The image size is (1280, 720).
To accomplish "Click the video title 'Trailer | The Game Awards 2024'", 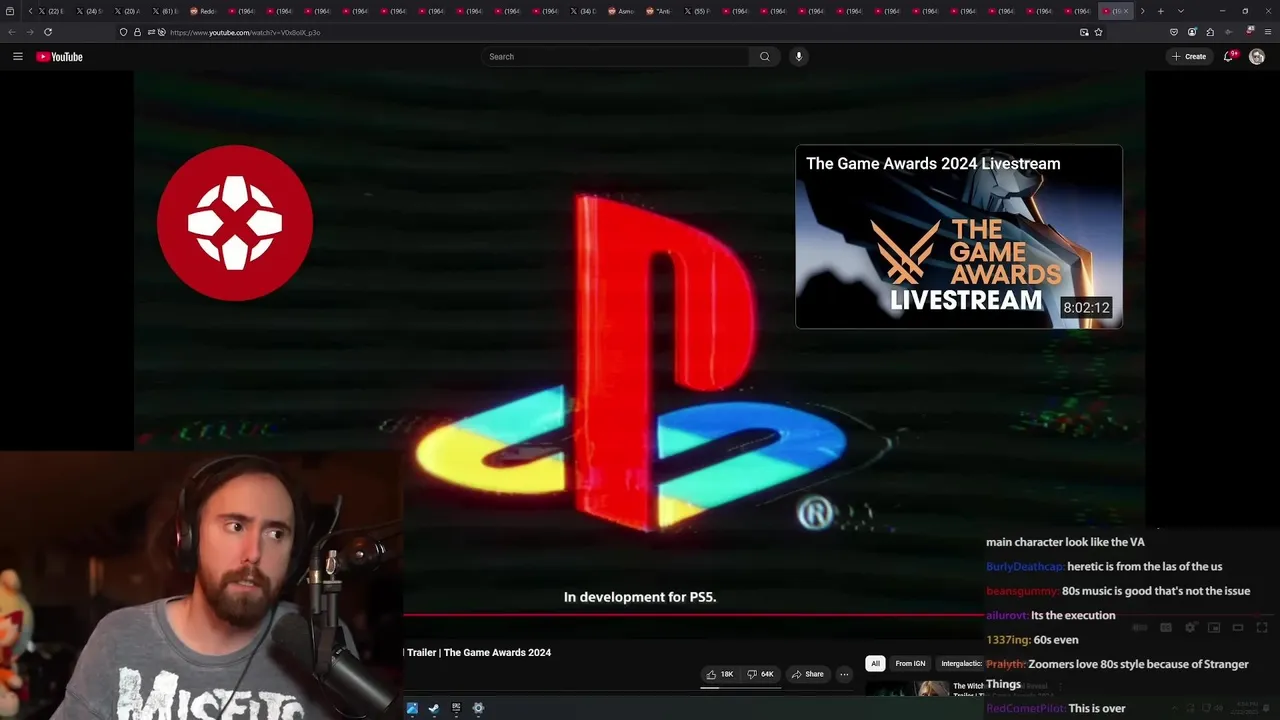I will pos(479,652).
